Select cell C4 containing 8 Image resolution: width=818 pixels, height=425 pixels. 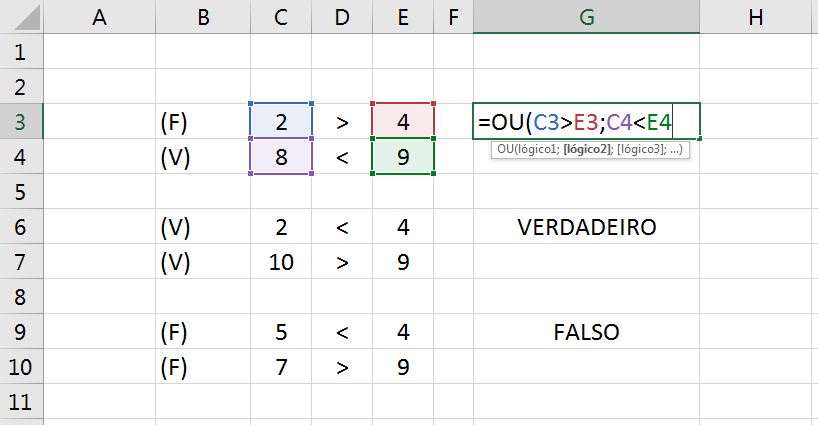point(281,157)
